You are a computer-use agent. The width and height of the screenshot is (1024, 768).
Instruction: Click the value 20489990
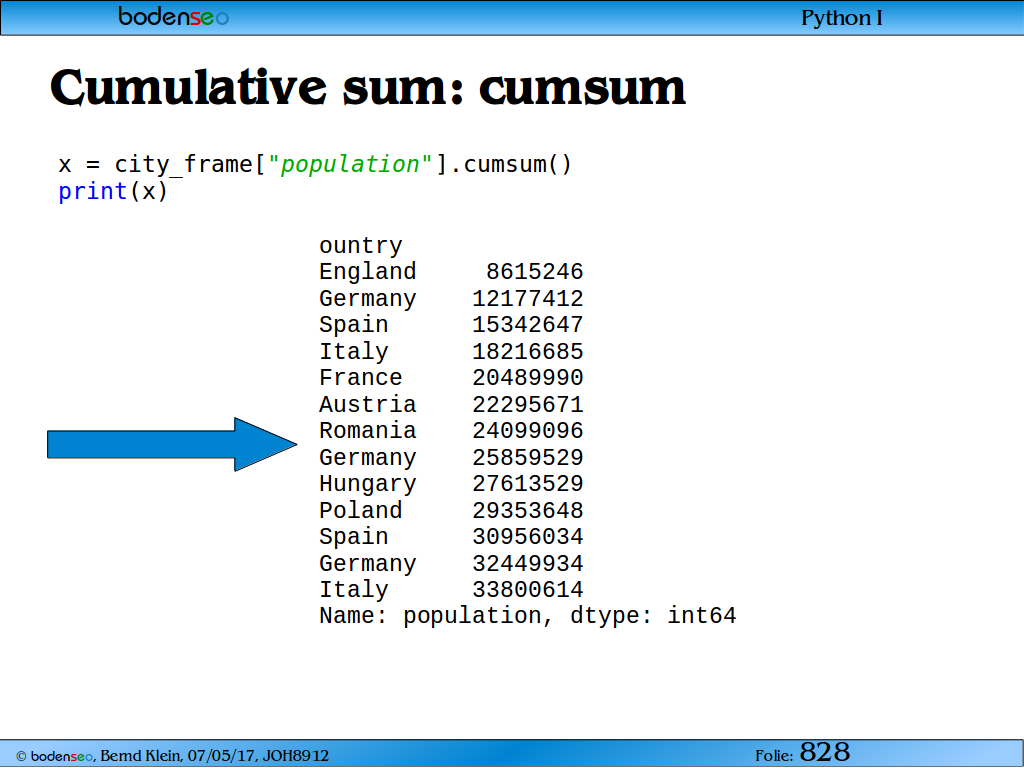(528, 377)
